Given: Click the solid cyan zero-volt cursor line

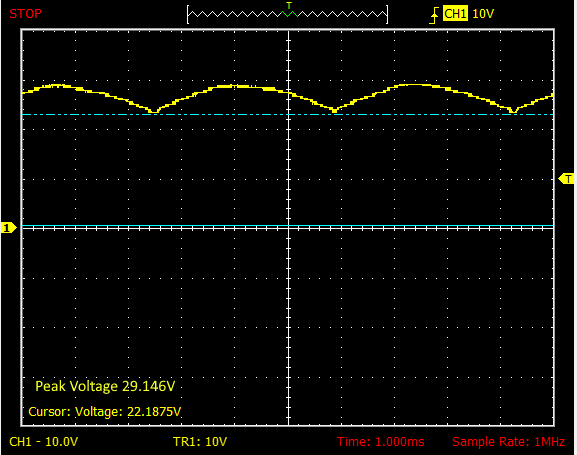Looking at the screenshot, I should [x=287, y=225].
